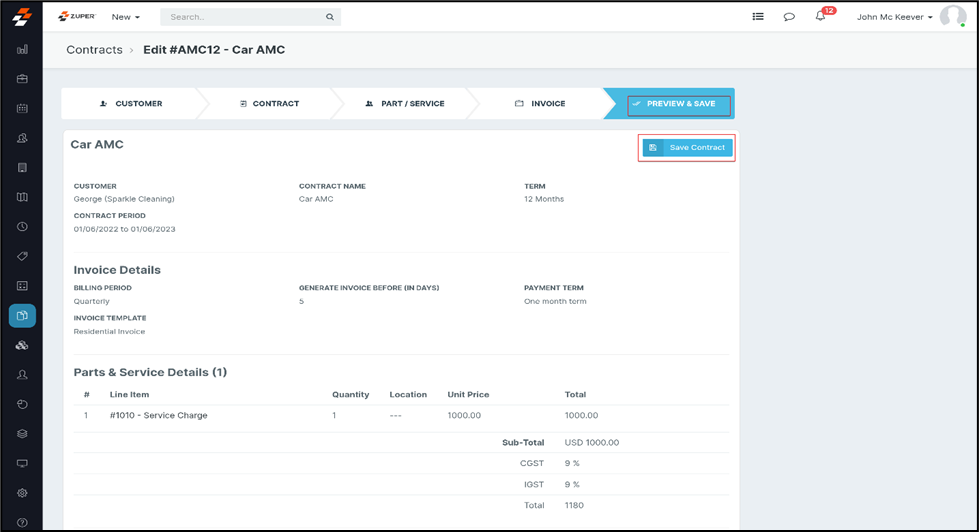Click the price tag icon in sidebar
The width and height of the screenshot is (979, 532).
click(22, 256)
